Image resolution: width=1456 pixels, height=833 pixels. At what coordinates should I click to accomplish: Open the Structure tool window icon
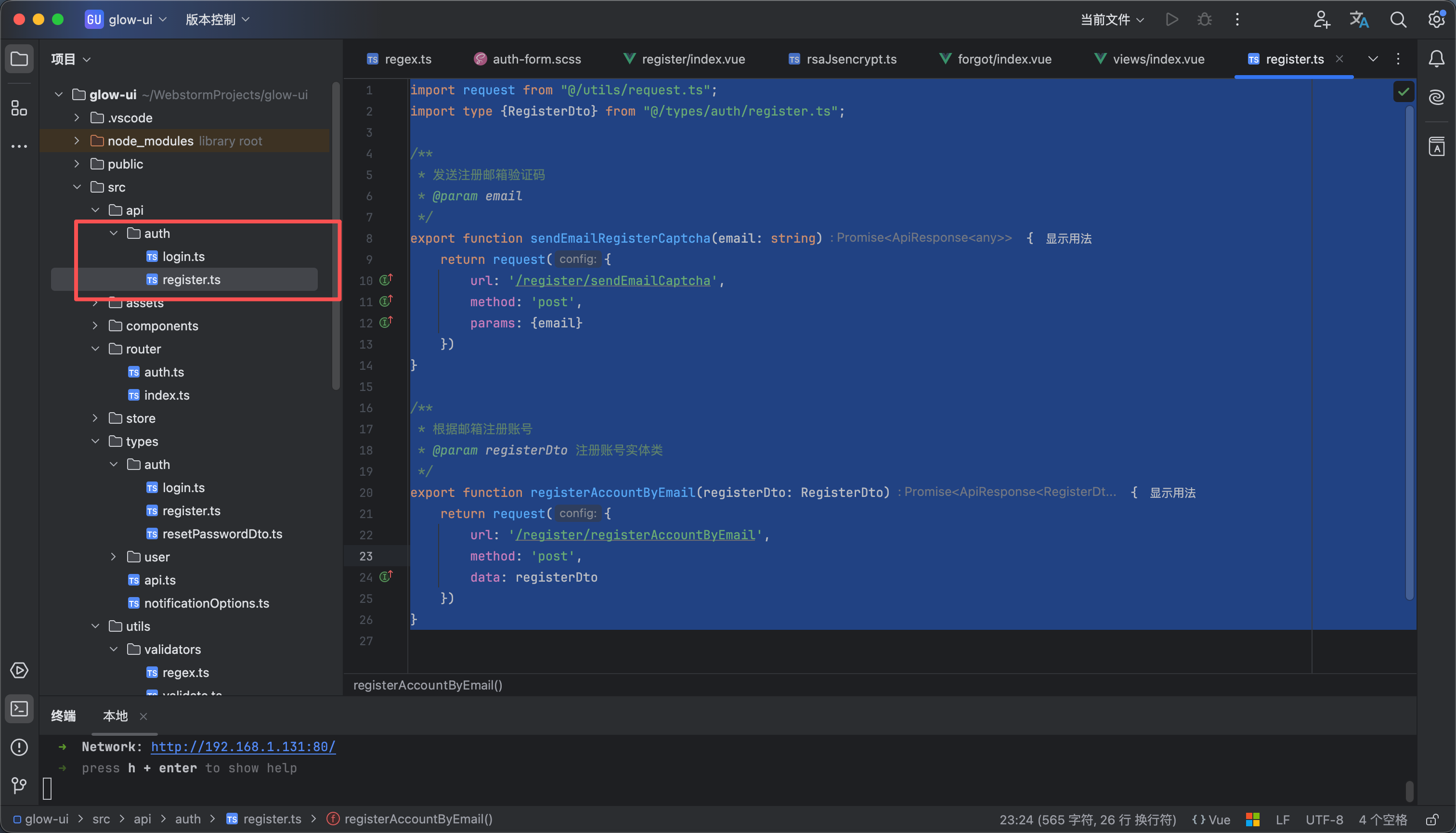click(x=19, y=107)
